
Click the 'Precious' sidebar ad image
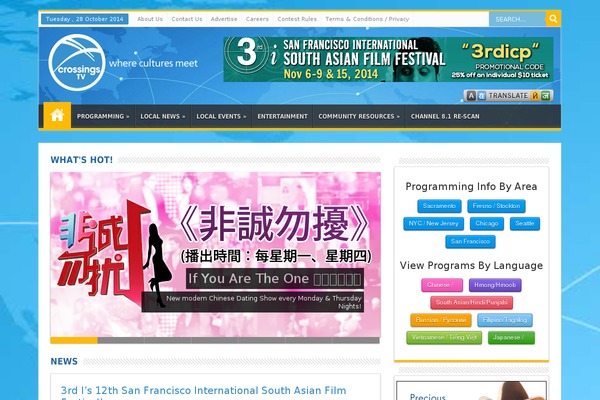[471, 390]
